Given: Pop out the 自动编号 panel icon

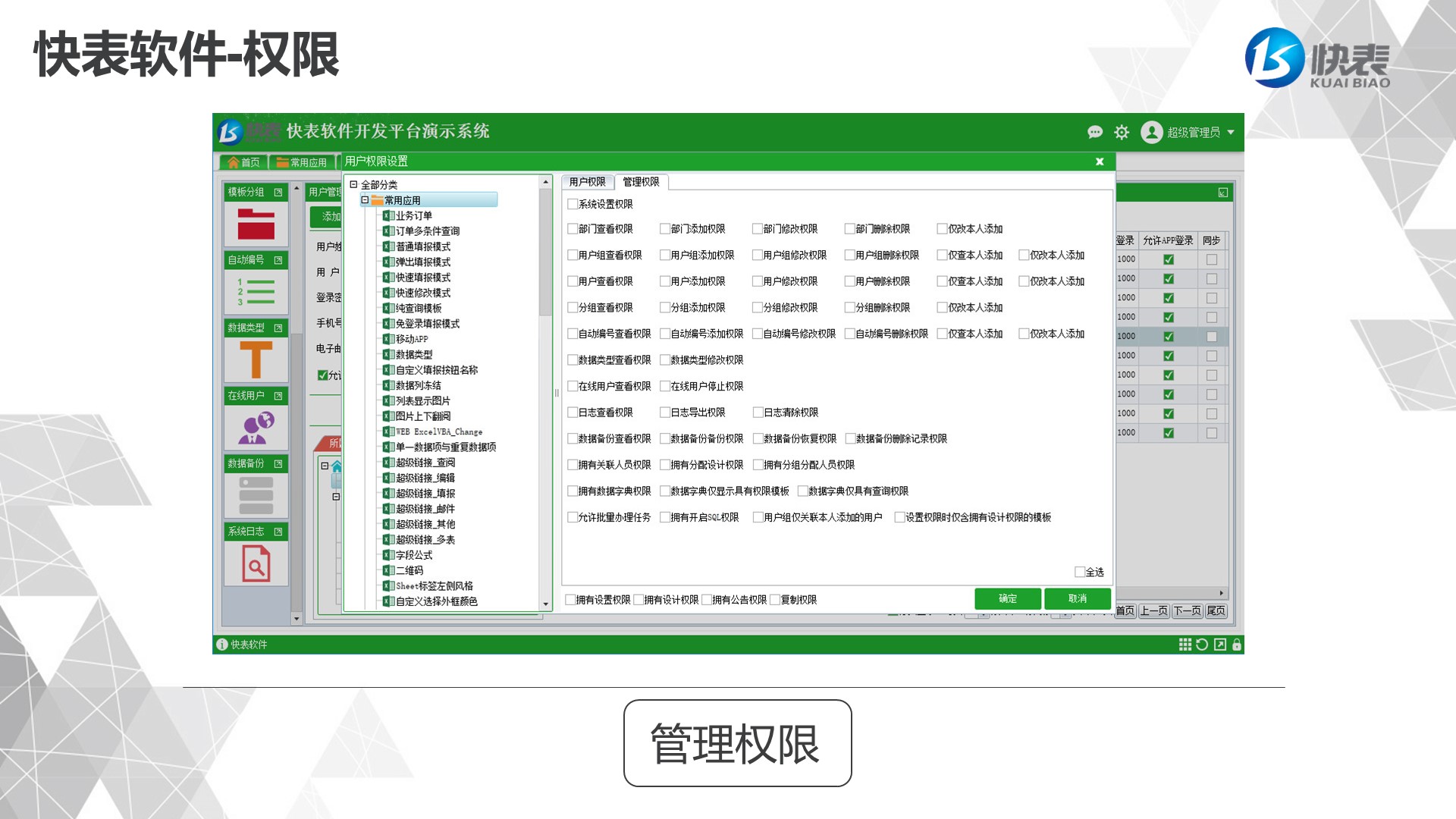Looking at the screenshot, I should click(278, 260).
